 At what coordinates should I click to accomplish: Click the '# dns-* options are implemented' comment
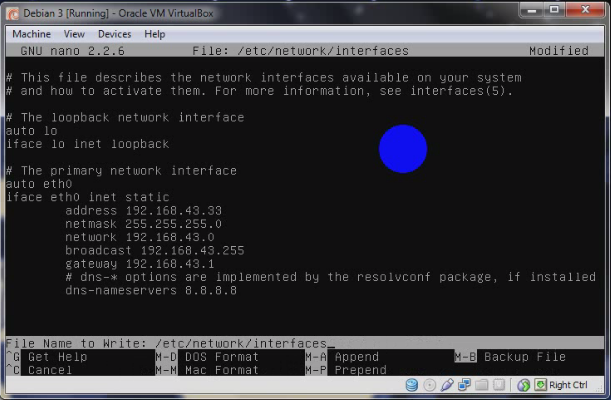330,277
